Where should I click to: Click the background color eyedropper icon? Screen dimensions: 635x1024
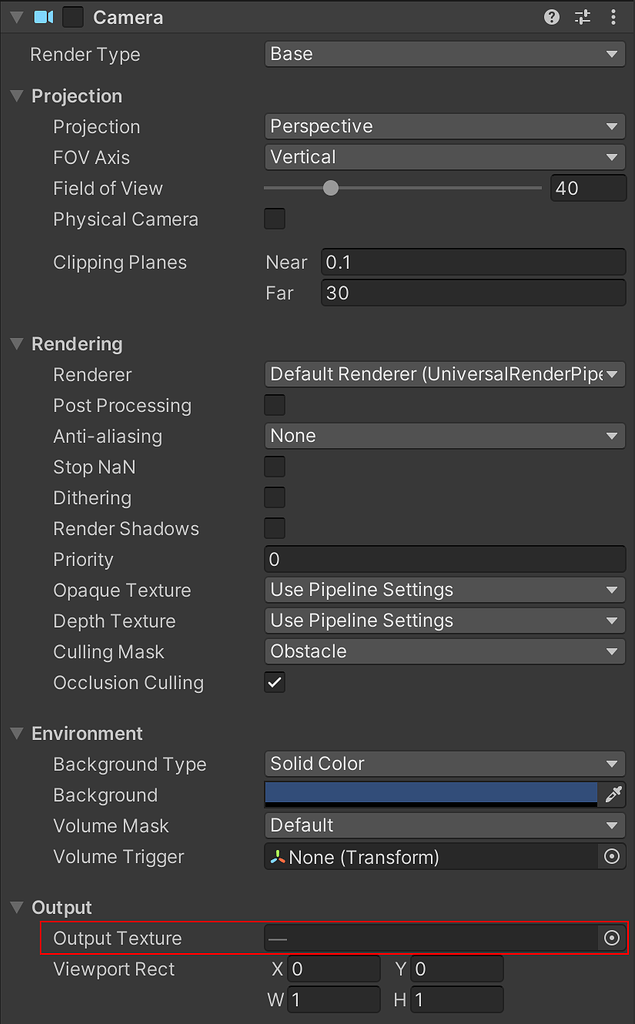(x=613, y=795)
